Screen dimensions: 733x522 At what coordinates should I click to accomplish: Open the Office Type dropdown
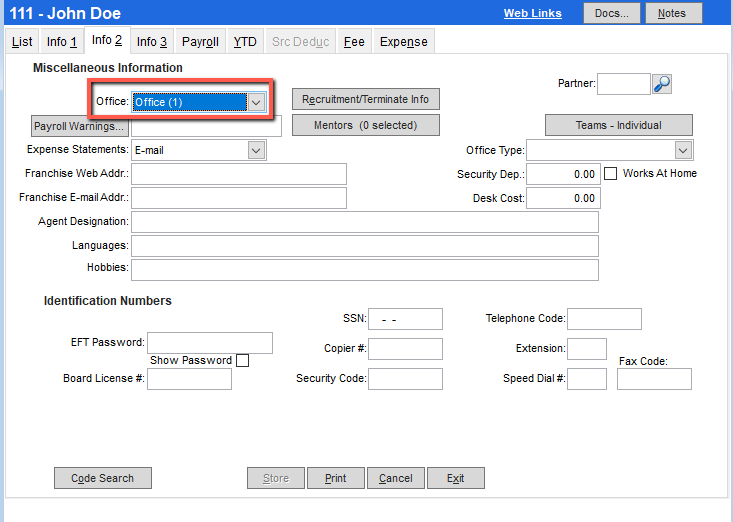pyautogui.click(x=683, y=150)
